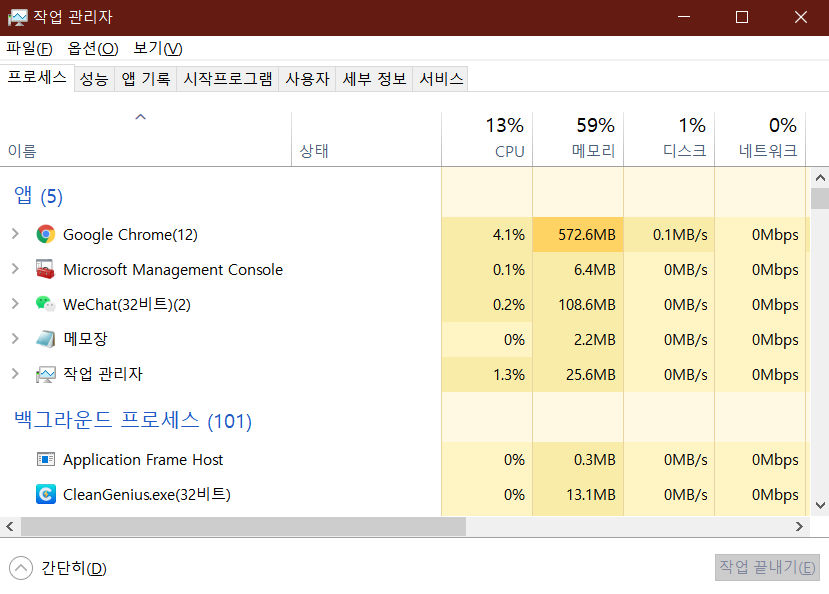829x594 pixels.
Task: Switch to the 성능 tab
Action: point(93,78)
